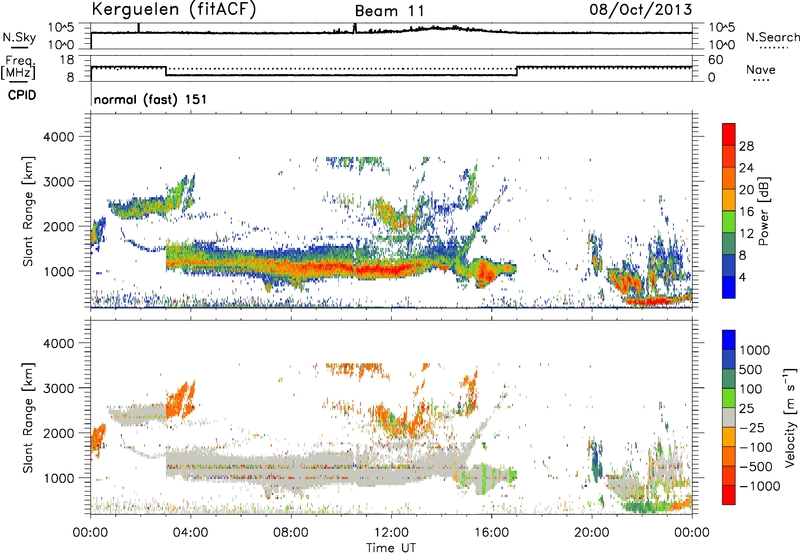The height and width of the screenshot is (554, 800).
Task: Click power colorbar tick '4'
Action: 742,277
